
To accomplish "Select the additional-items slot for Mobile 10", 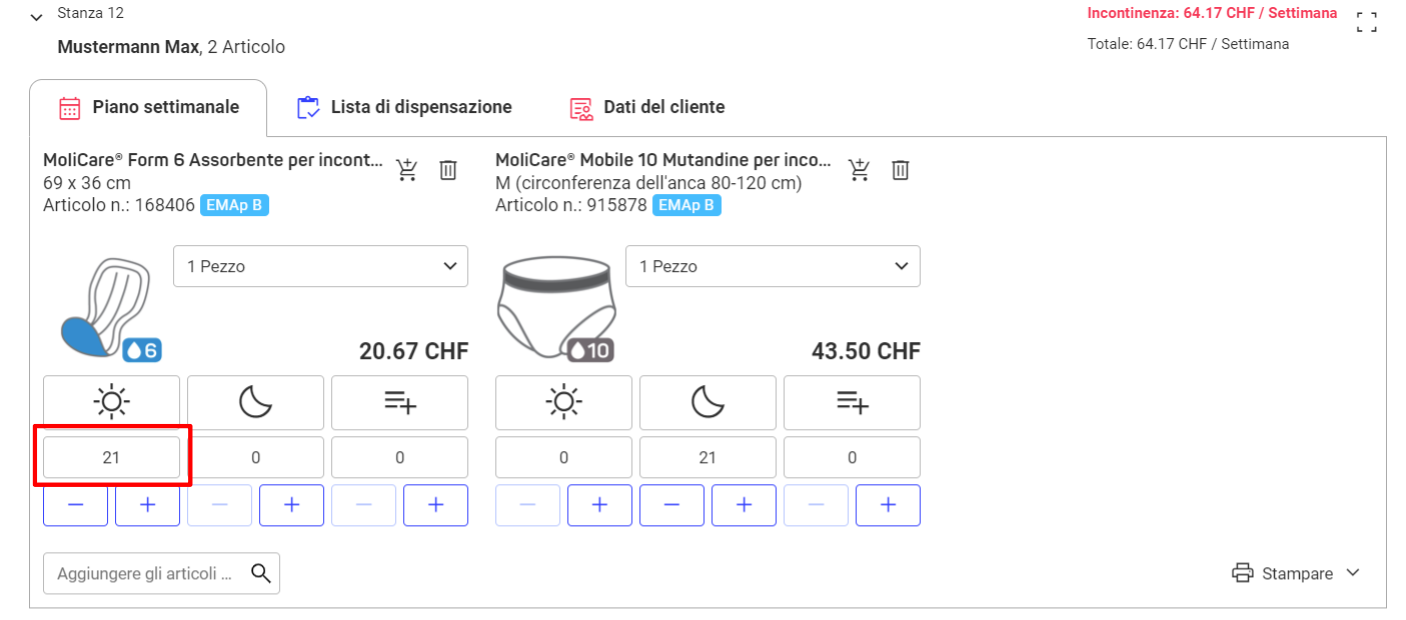I will (x=851, y=403).
